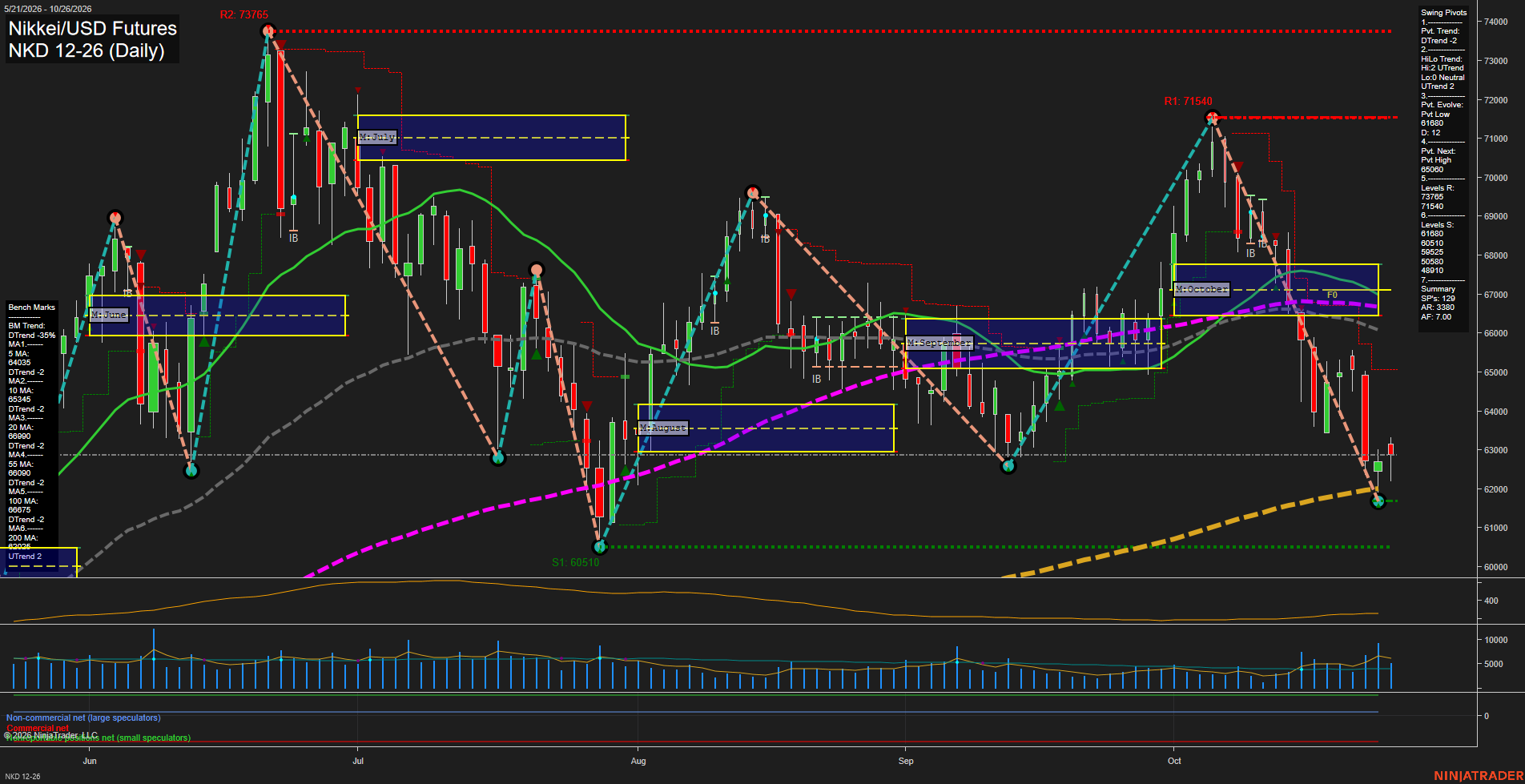Click the 'Sep' time axis label
This screenshot has height=784, width=1525.
(906, 761)
